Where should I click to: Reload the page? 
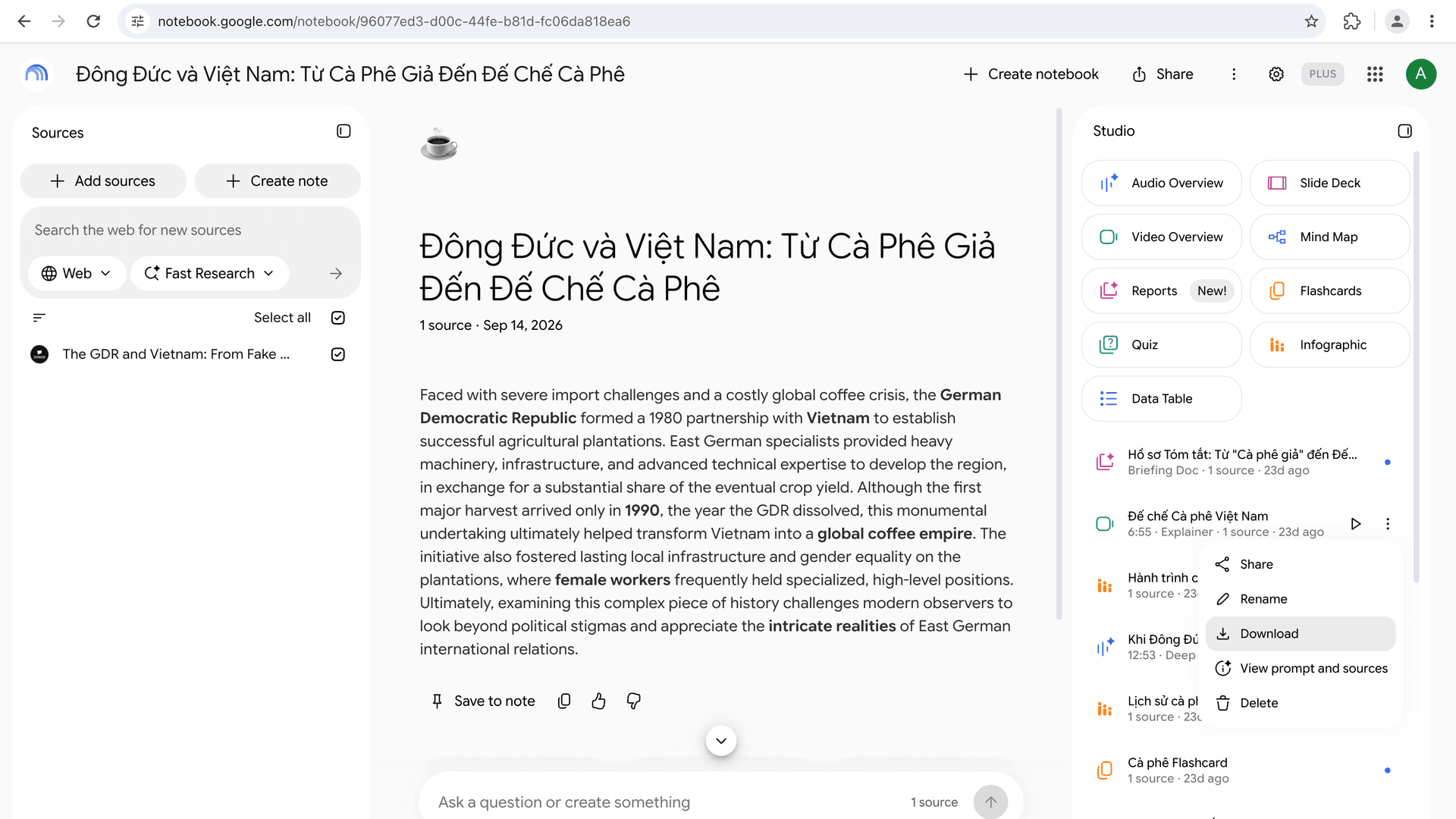(x=93, y=21)
